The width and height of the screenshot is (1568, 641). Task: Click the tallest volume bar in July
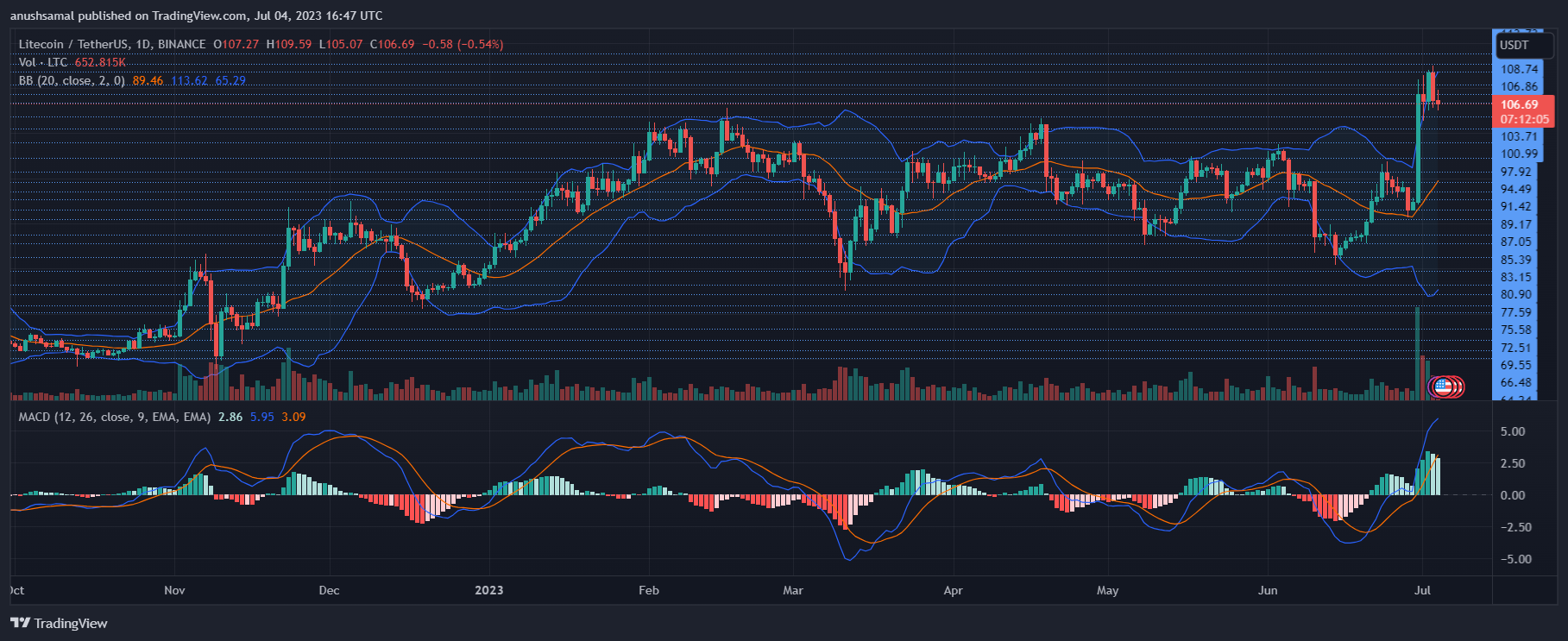coord(1417,354)
